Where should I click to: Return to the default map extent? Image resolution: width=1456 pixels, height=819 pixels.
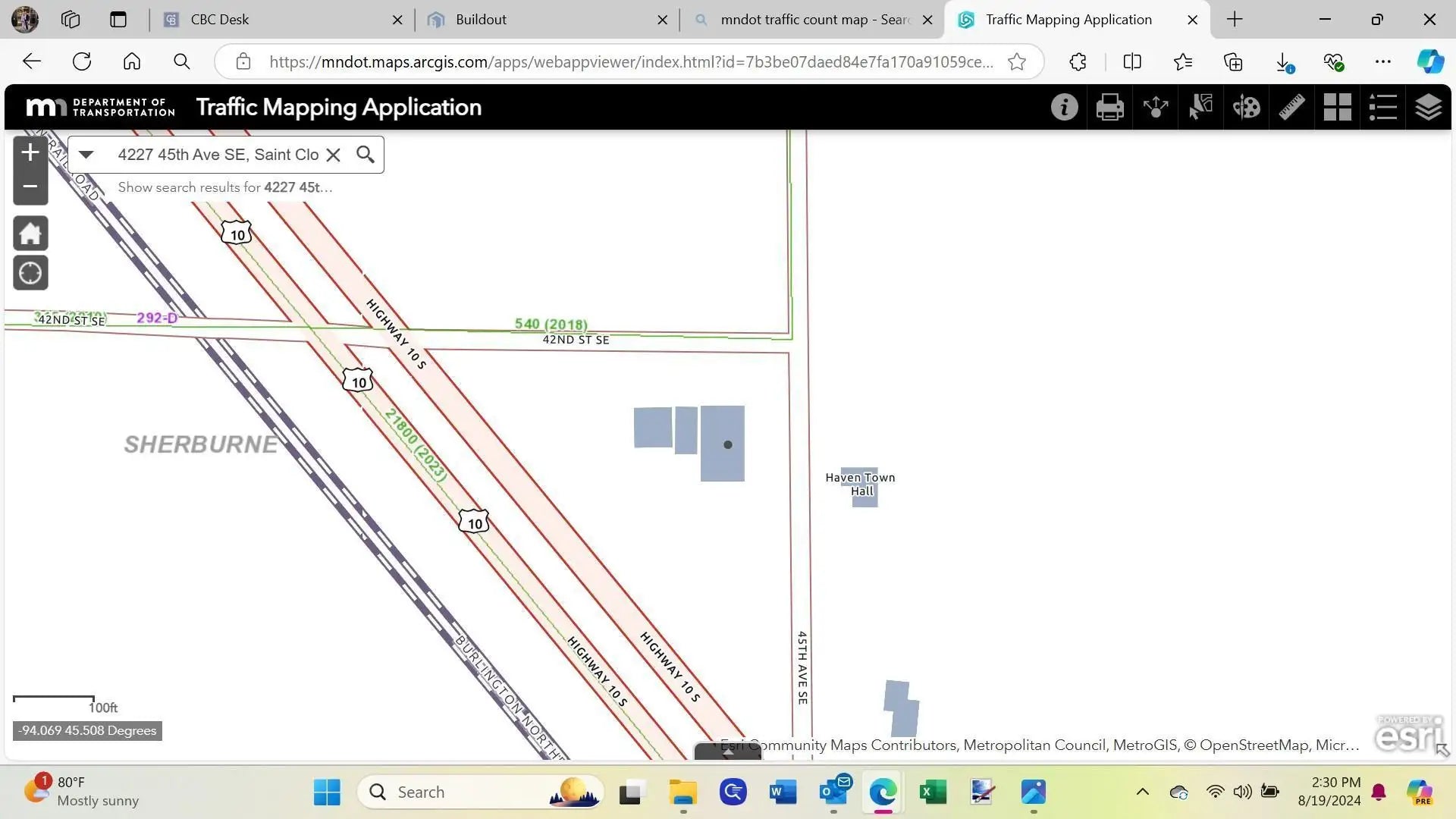[x=30, y=234]
